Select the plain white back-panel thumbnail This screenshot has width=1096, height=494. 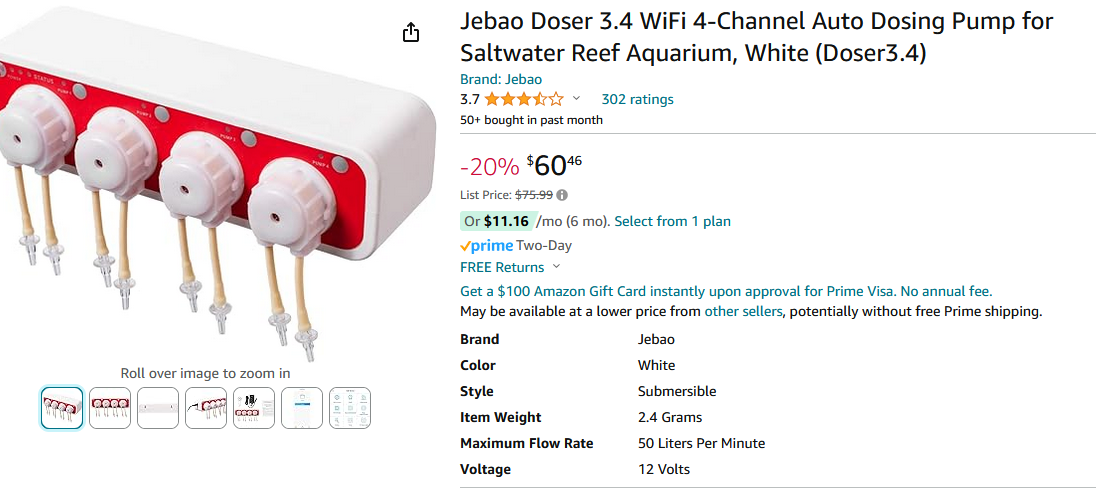(x=158, y=408)
